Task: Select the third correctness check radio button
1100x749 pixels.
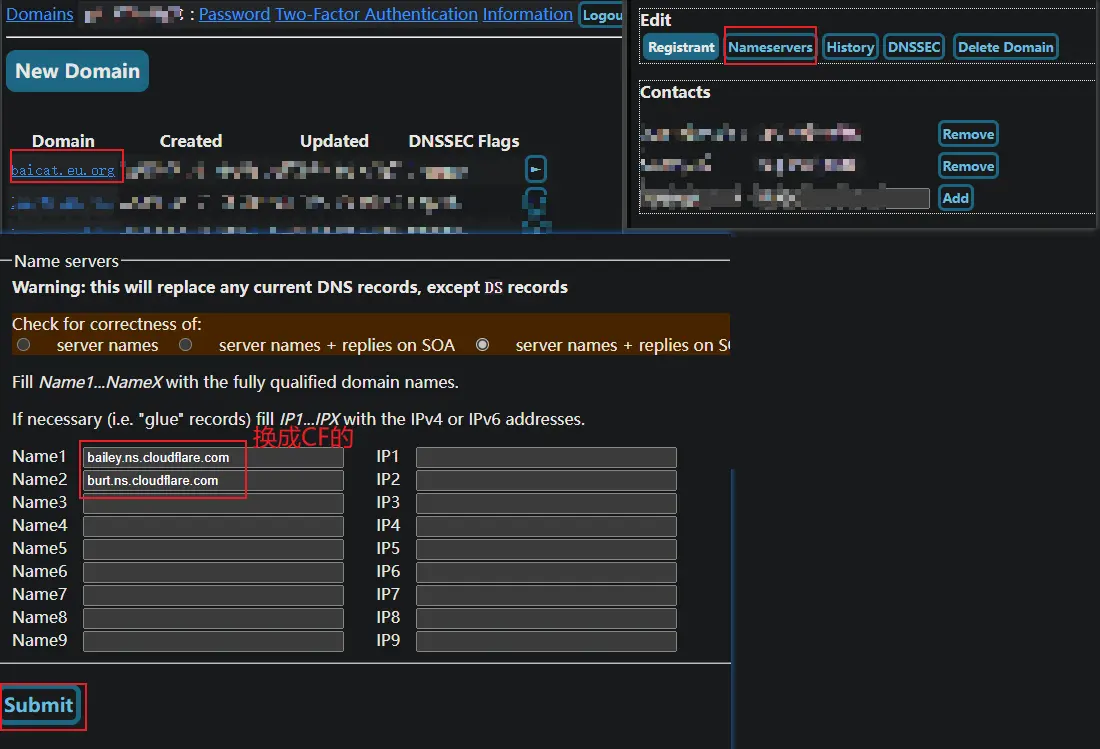Action: click(483, 345)
